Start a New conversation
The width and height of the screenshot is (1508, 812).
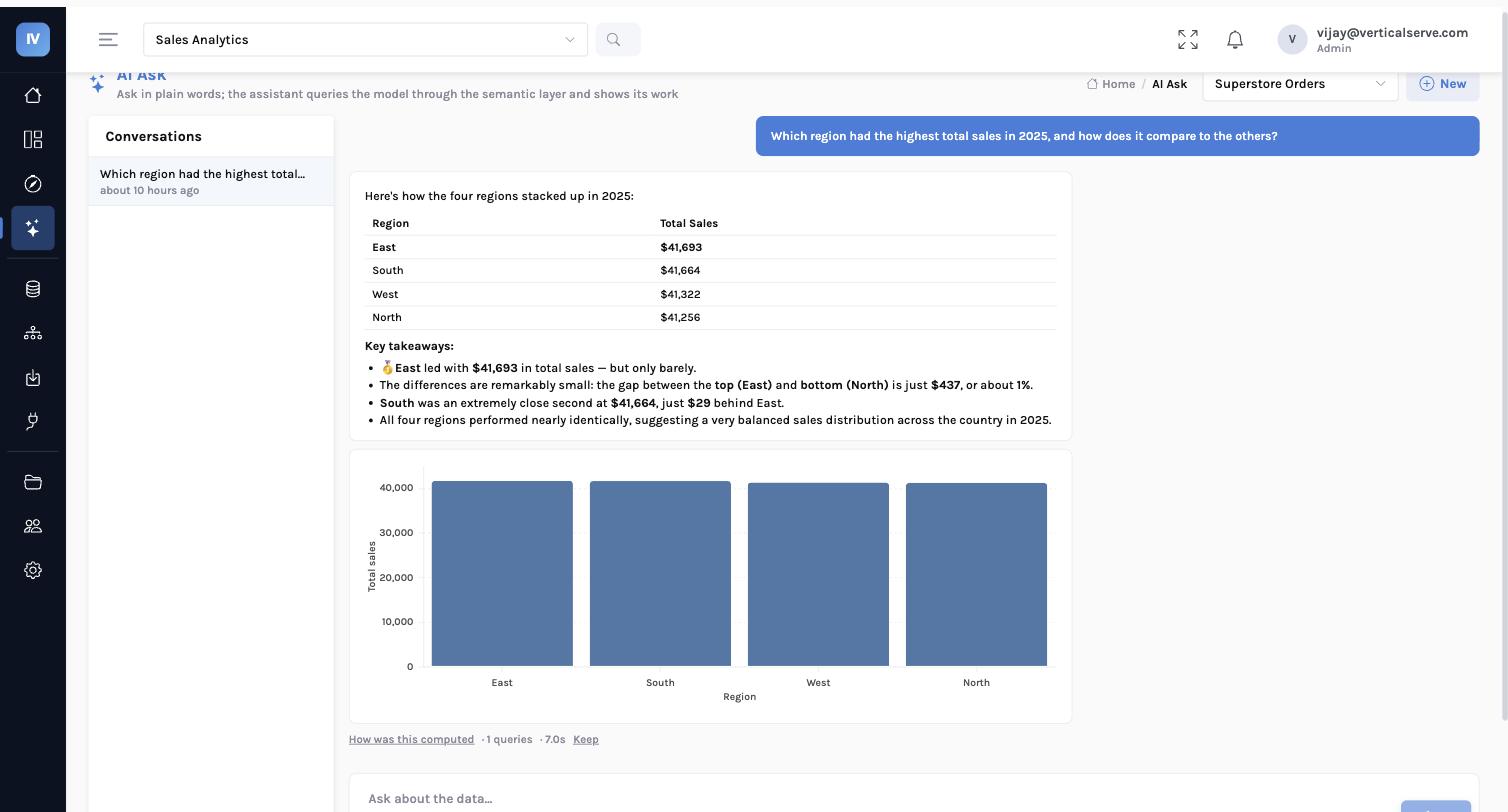(1442, 84)
